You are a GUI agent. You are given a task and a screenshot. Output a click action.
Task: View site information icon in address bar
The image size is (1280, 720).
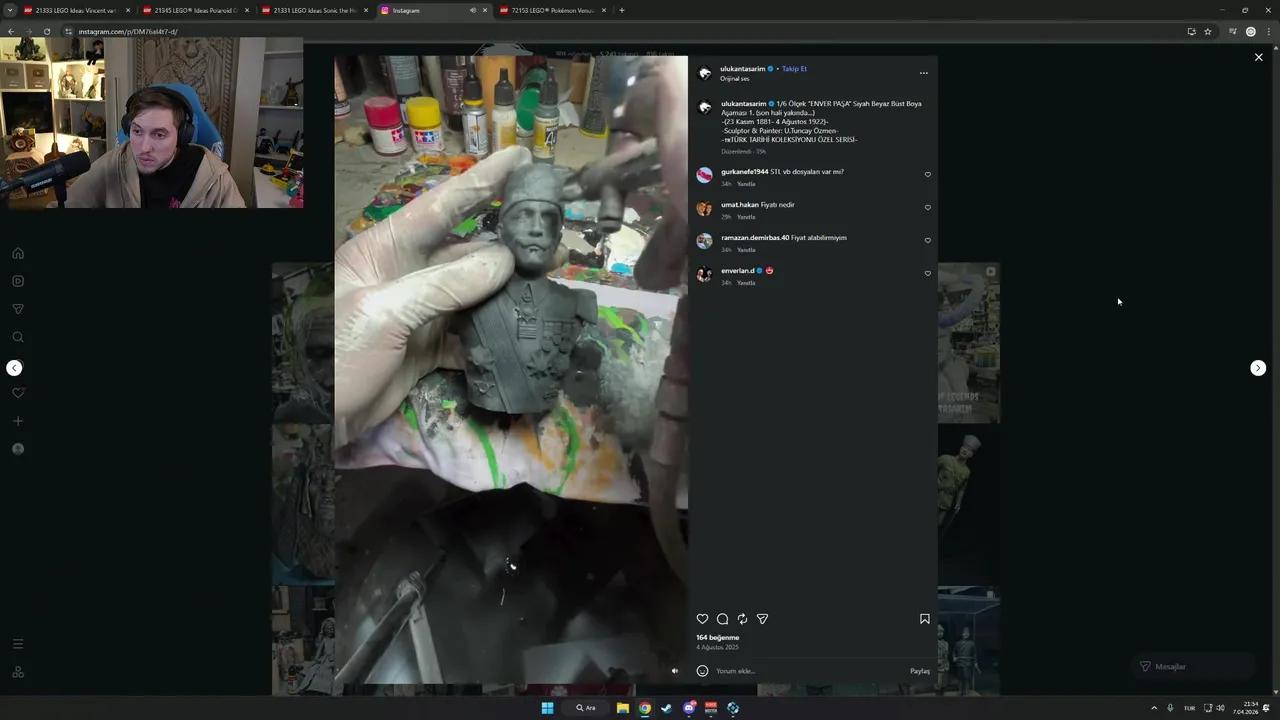coord(68,32)
